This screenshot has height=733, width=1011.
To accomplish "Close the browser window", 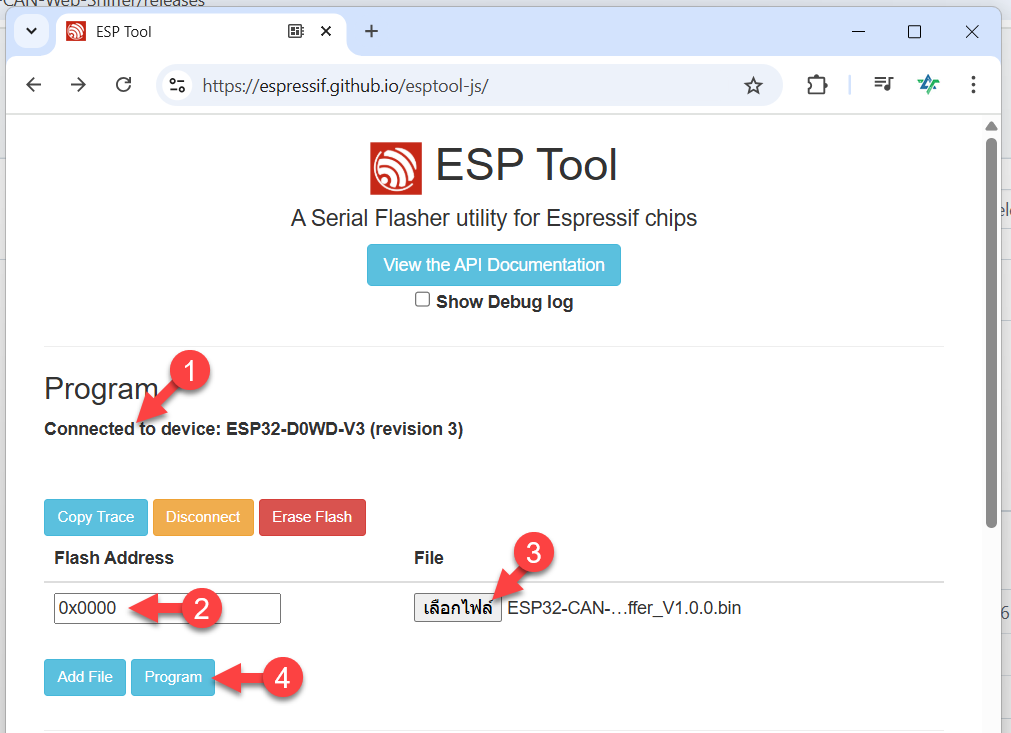I will pyautogui.click(x=972, y=32).
